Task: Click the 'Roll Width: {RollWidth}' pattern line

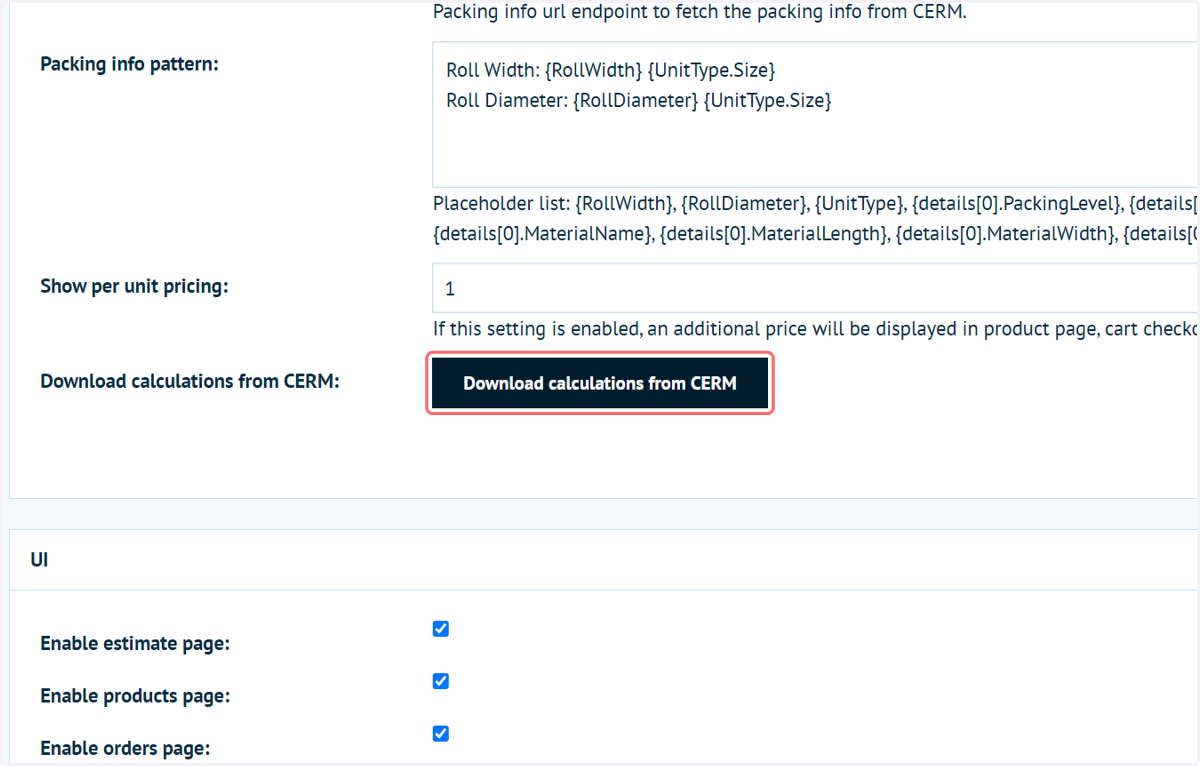Action: point(611,70)
